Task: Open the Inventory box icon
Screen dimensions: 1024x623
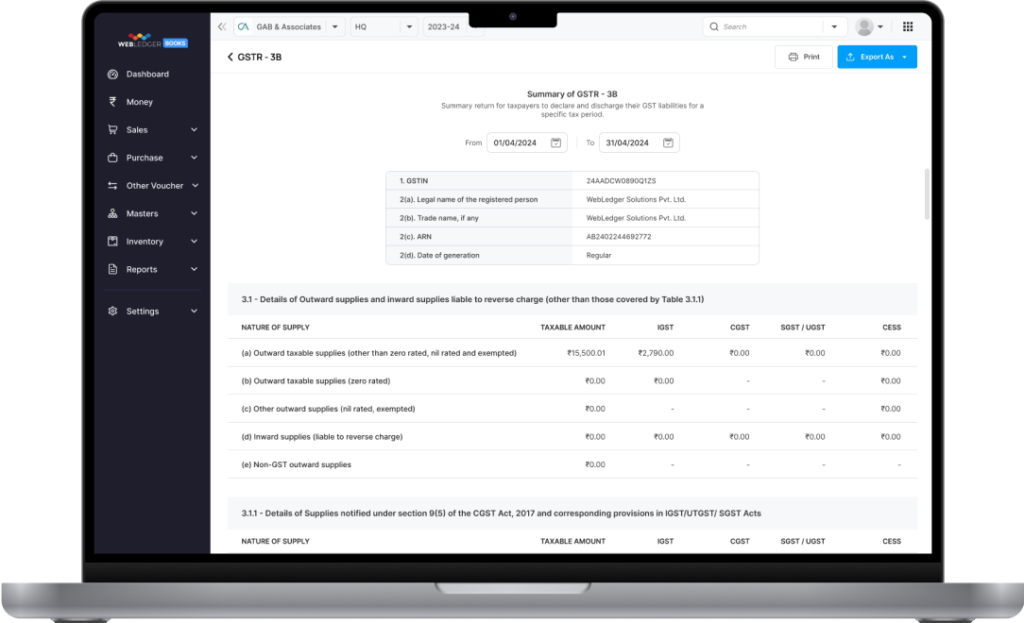Action: [113, 241]
